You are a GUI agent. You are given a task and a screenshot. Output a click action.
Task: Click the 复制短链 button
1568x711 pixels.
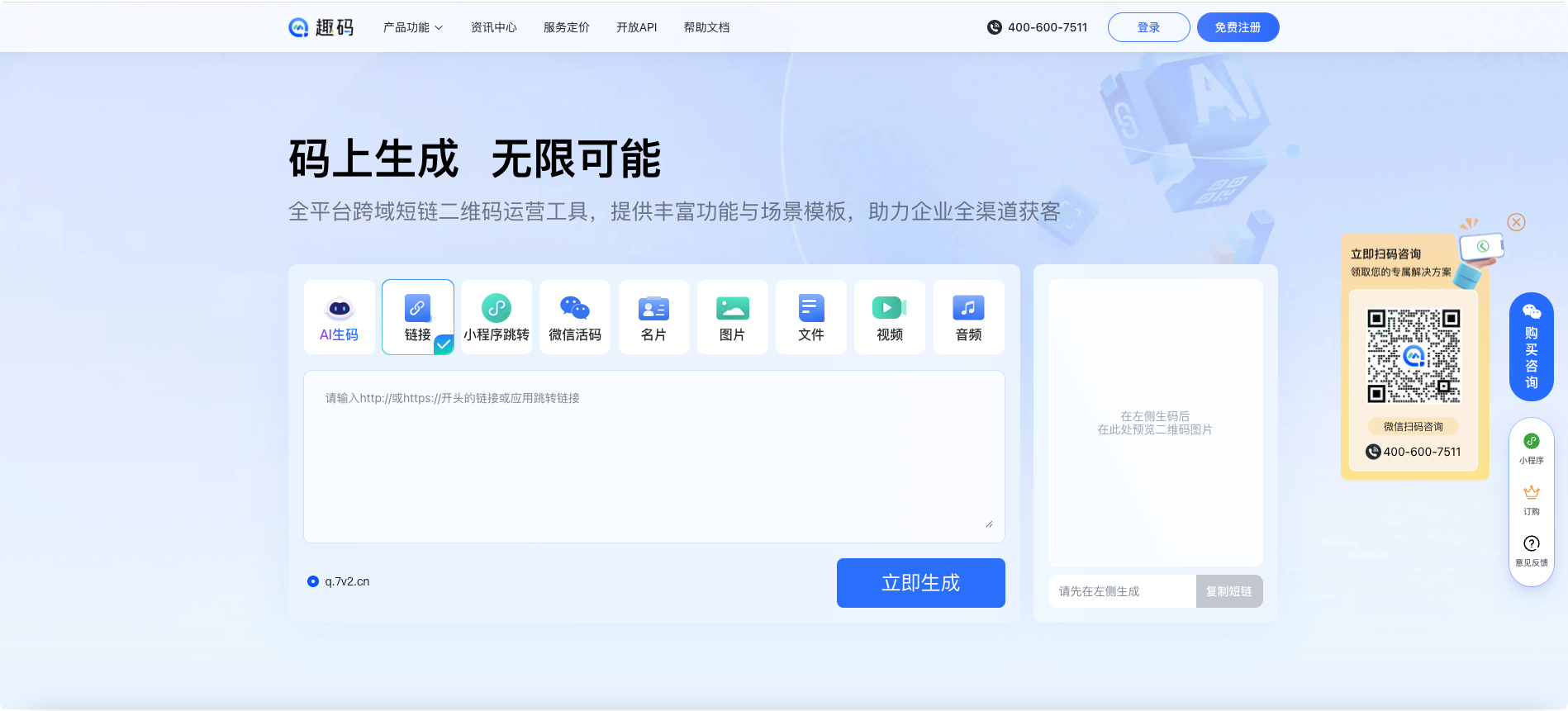[x=1229, y=591]
